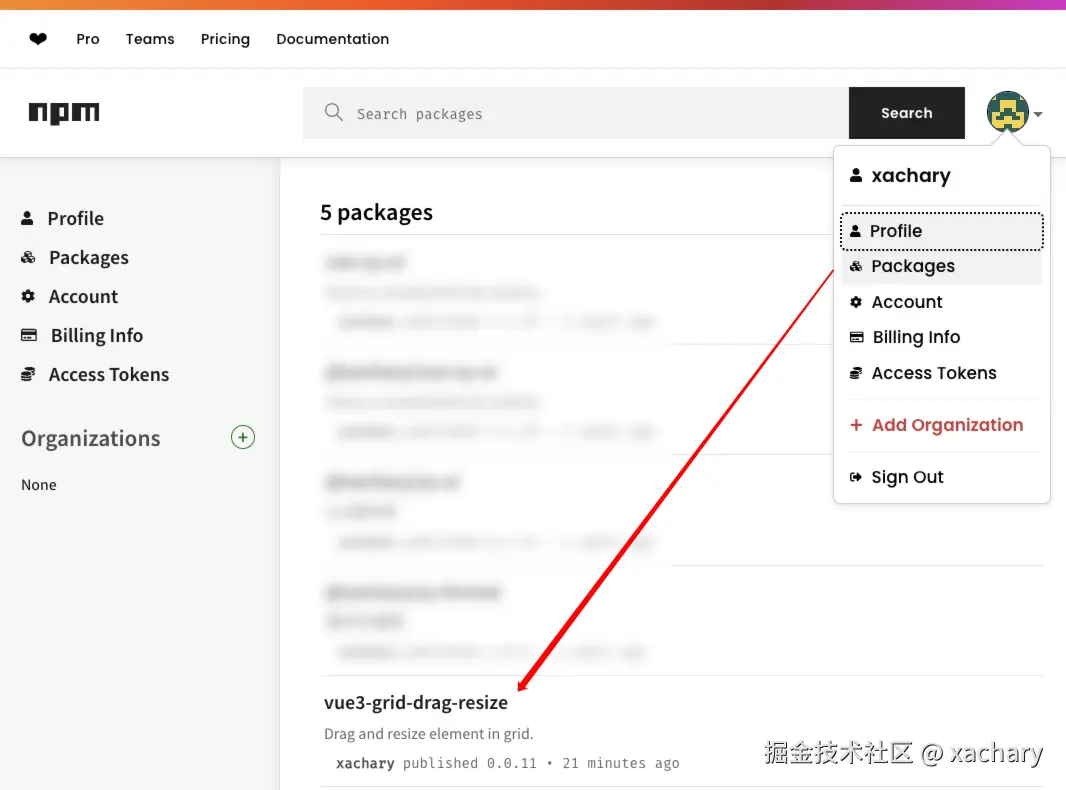Click the user avatar thumbnail

pos(1007,112)
